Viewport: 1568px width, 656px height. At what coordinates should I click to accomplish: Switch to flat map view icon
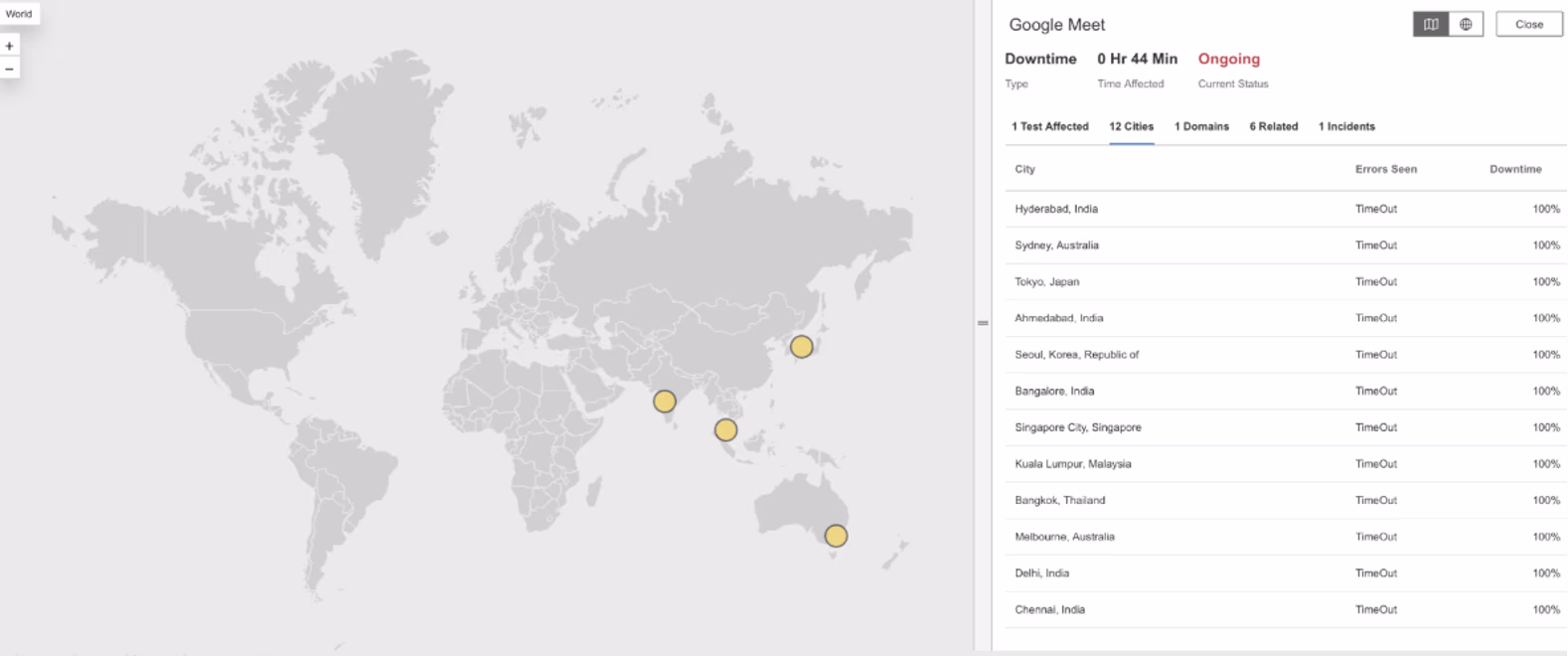pos(1431,25)
